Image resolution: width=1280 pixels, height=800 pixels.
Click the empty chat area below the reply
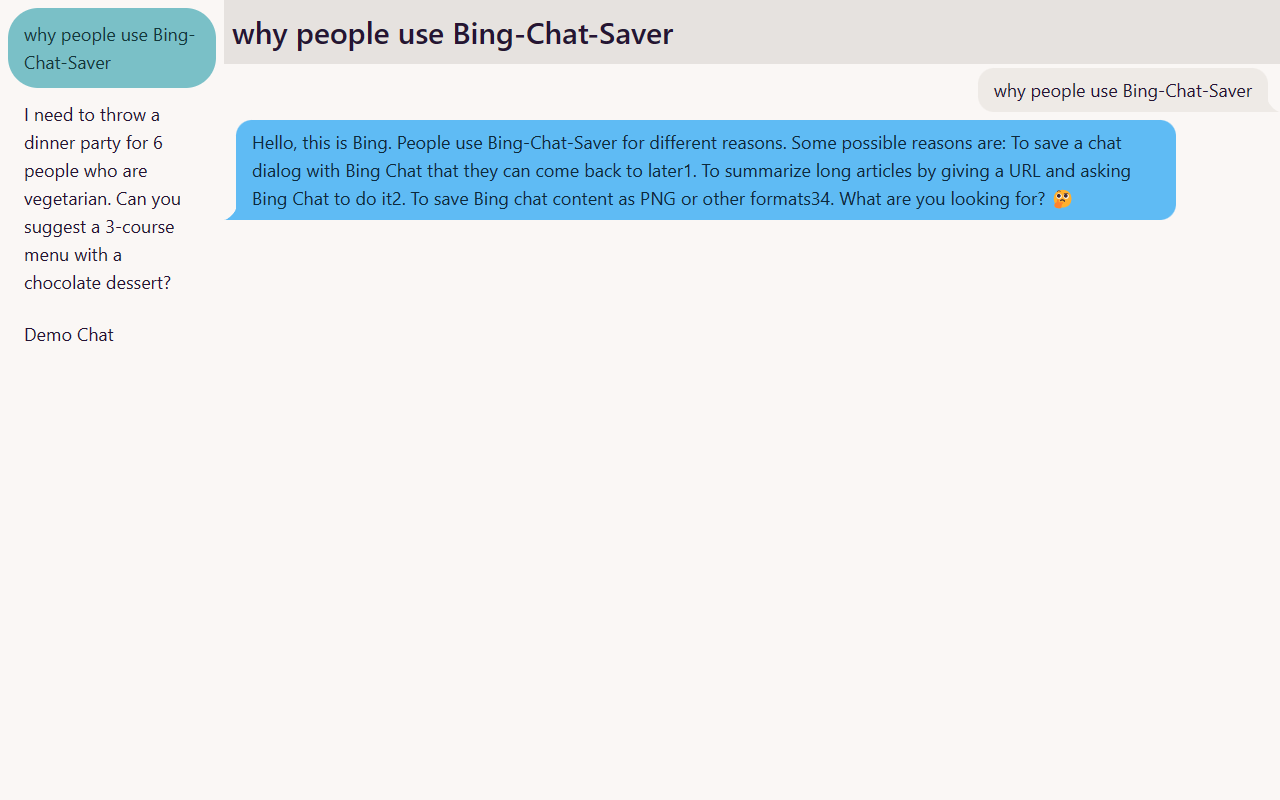point(750,500)
